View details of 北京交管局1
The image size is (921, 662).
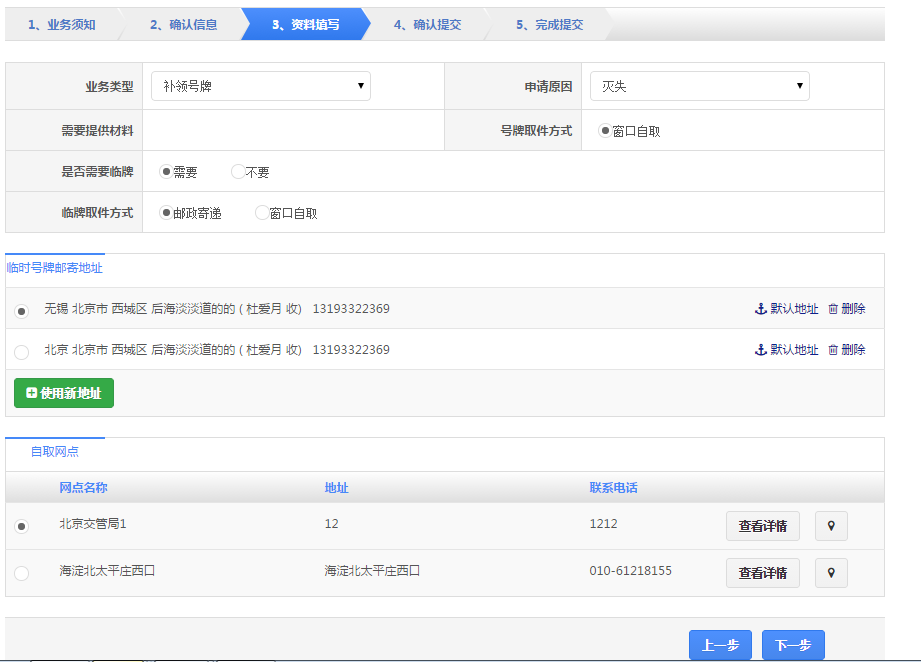tap(762, 526)
